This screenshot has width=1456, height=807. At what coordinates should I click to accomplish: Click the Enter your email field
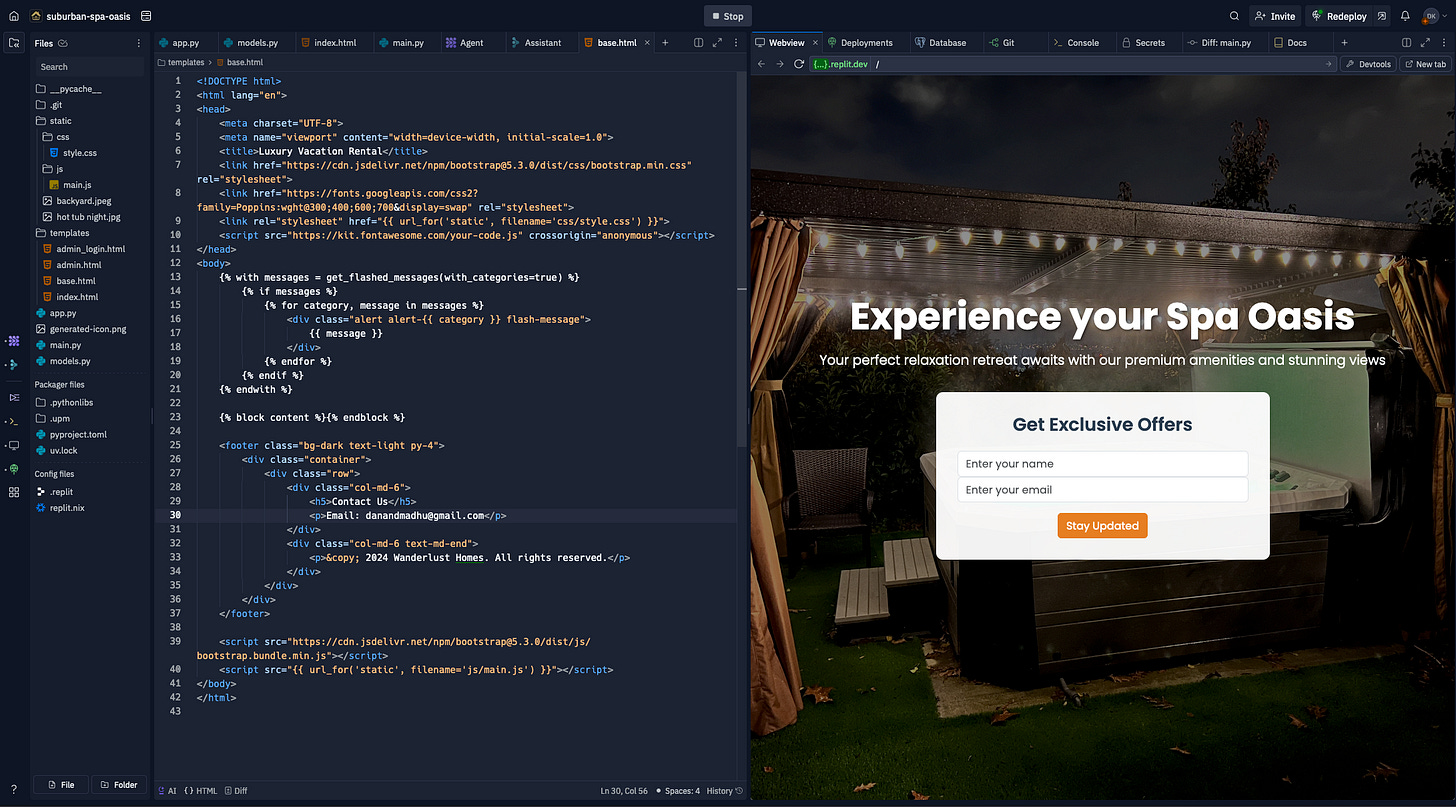tap(1102, 490)
